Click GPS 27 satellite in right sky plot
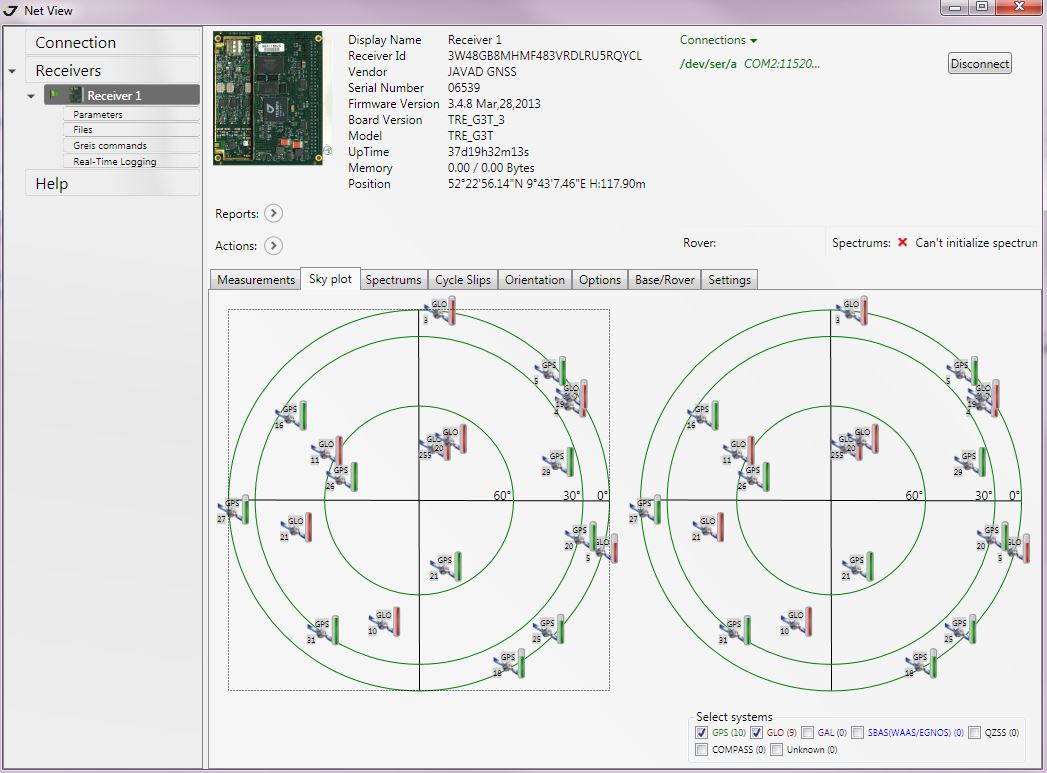Screen dimensions: 1047x773 coord(645,509)
